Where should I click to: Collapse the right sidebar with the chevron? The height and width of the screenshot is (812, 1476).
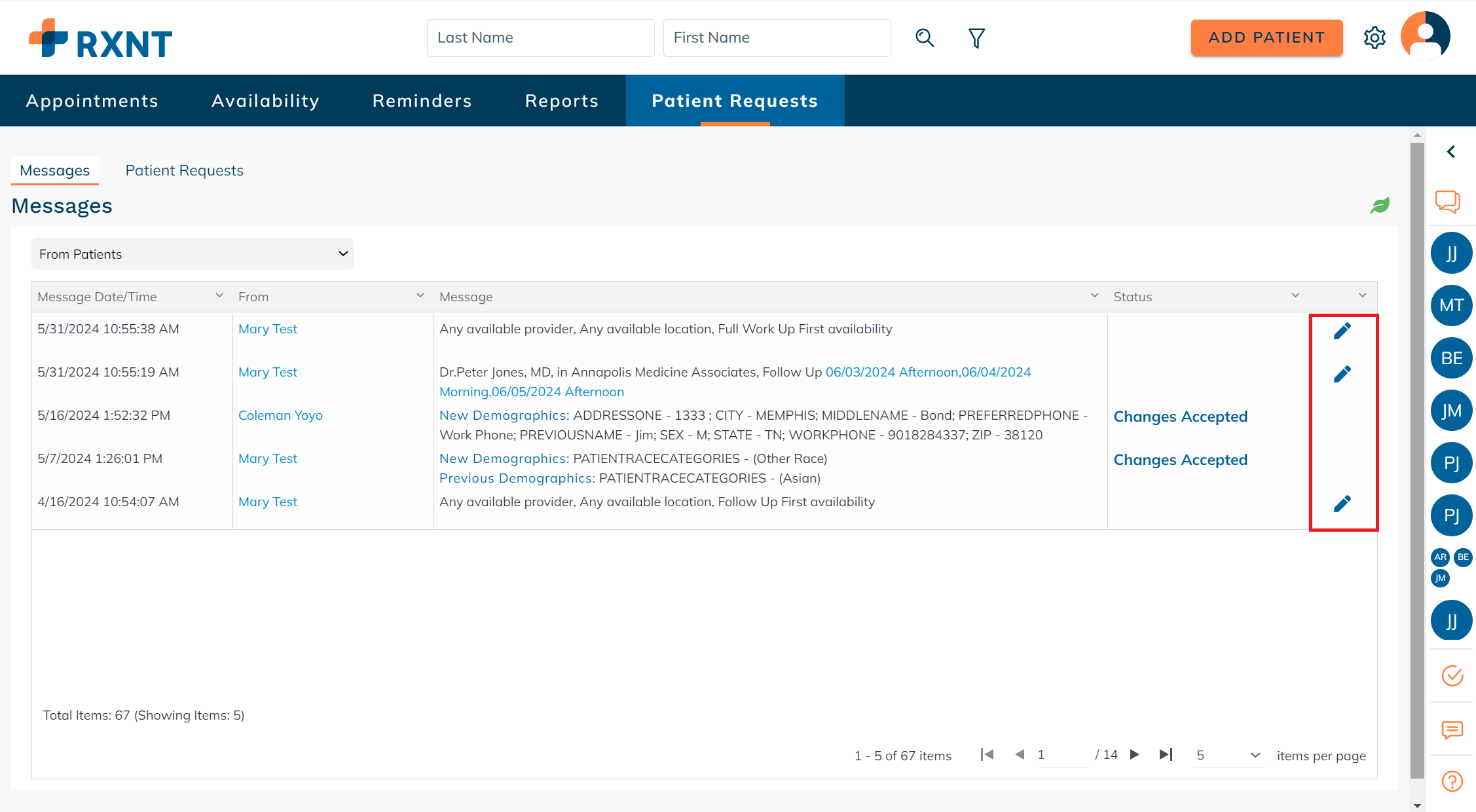1451,152
